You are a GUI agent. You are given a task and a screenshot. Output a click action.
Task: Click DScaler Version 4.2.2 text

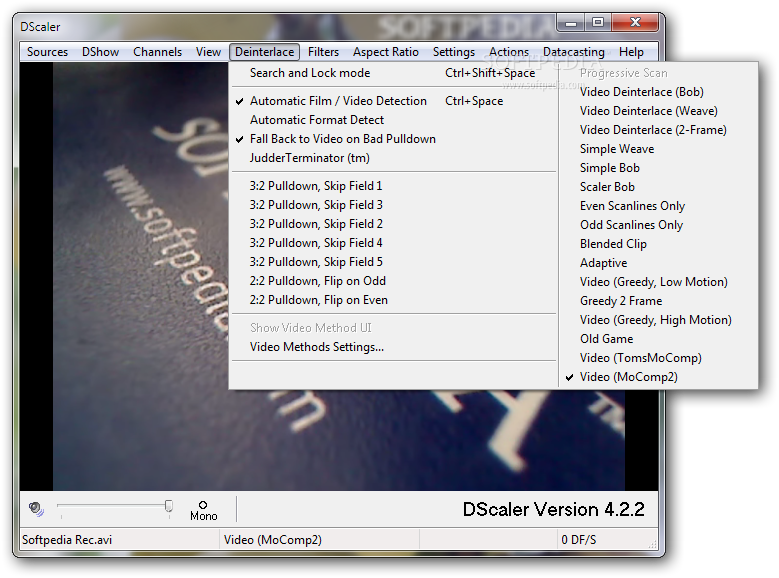coord(553,509)
